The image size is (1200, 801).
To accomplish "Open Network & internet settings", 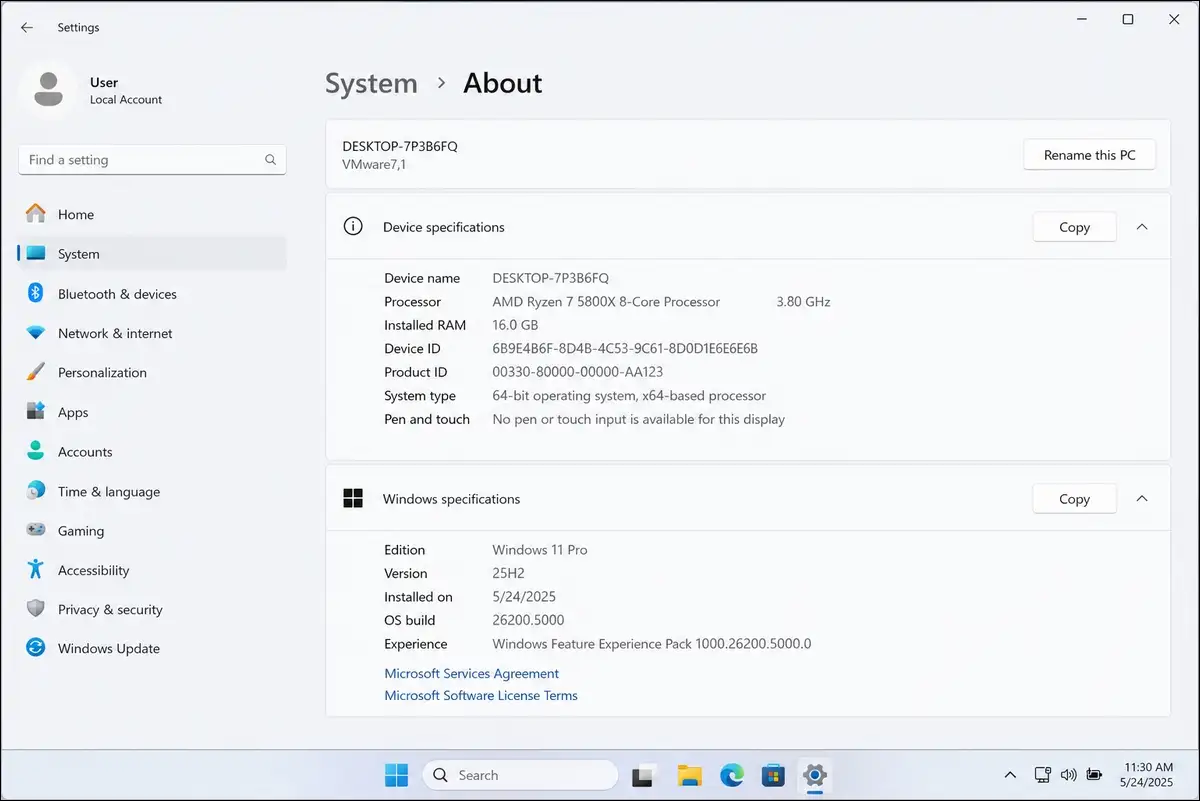I will pos(152,333).
